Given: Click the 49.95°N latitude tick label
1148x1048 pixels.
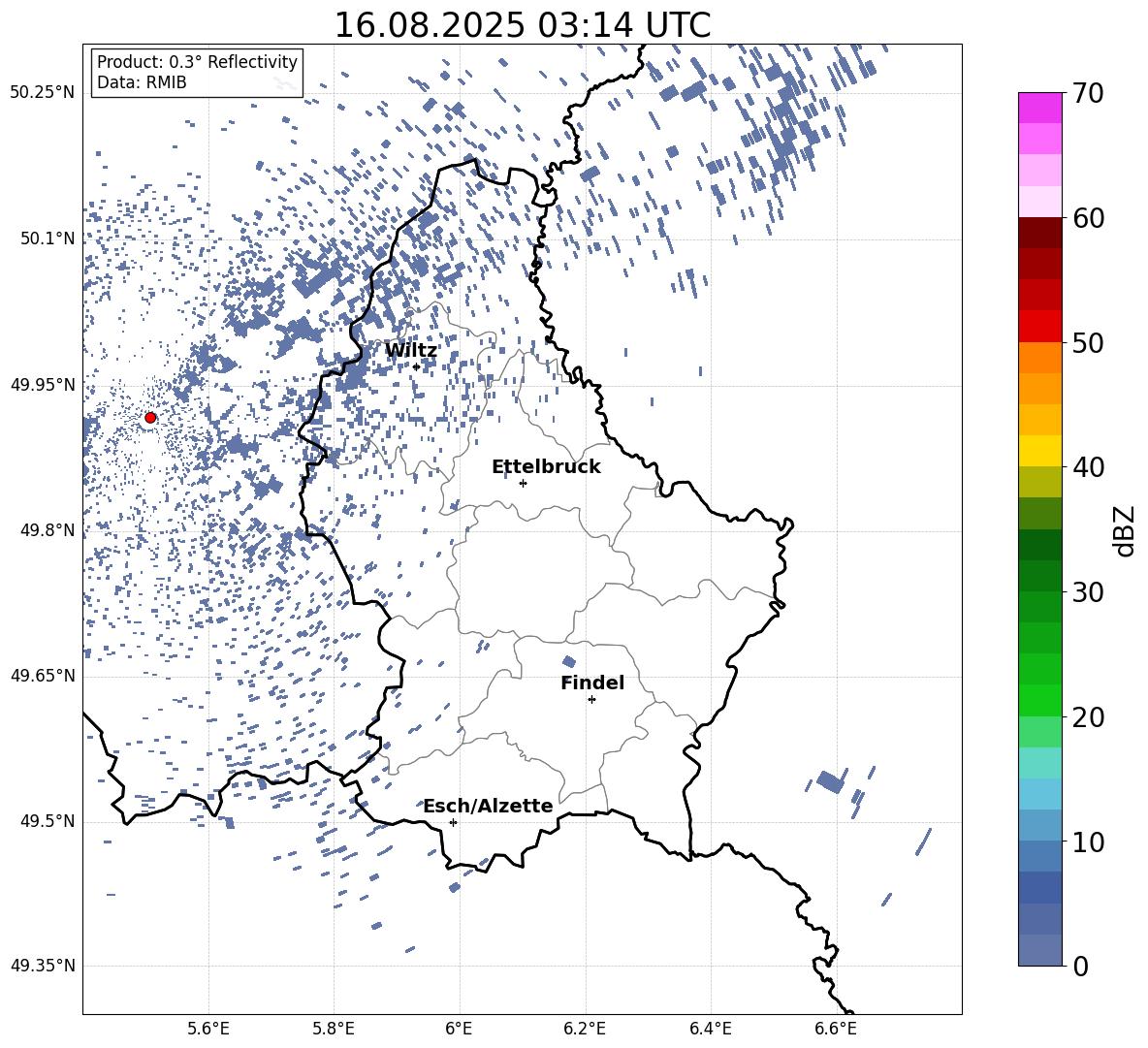Looking at the screenshot, I should [43, 385].
